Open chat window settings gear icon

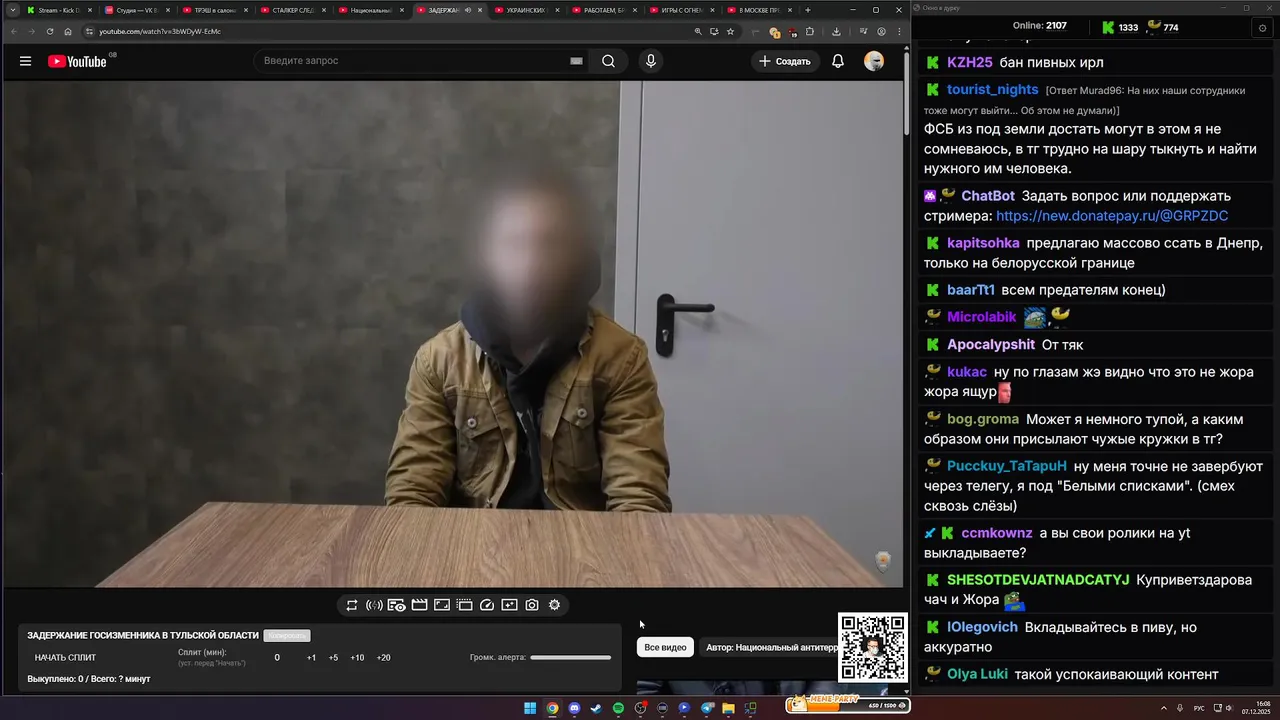pos(1262,28)
